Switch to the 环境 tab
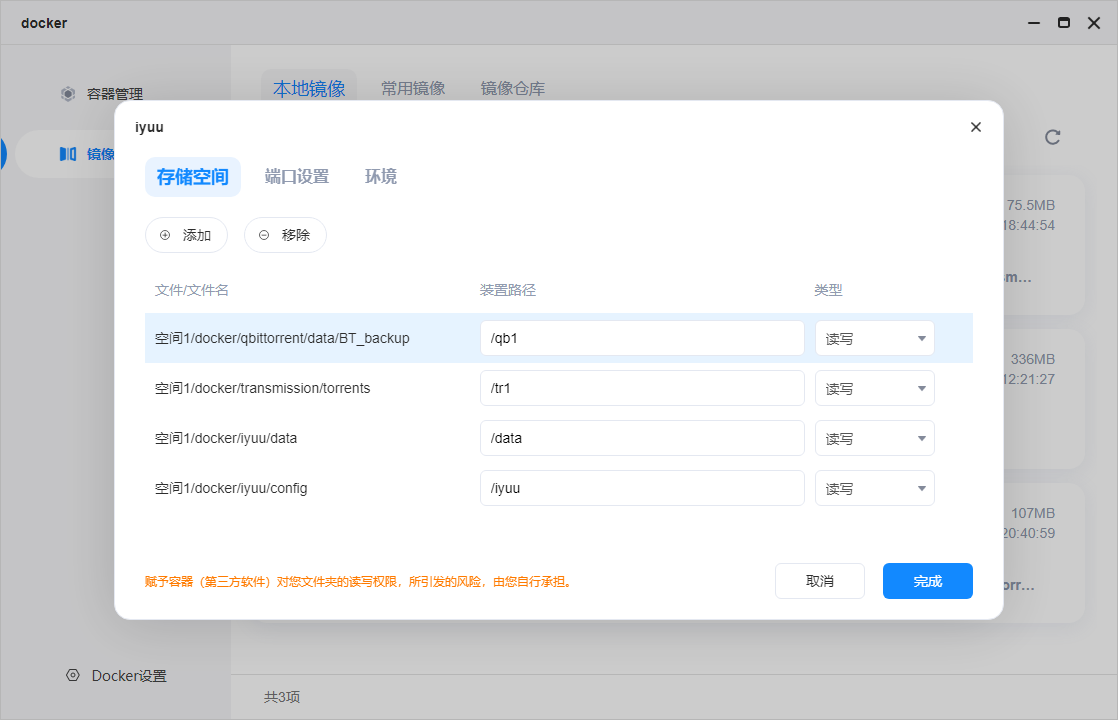 coord(380,176)
